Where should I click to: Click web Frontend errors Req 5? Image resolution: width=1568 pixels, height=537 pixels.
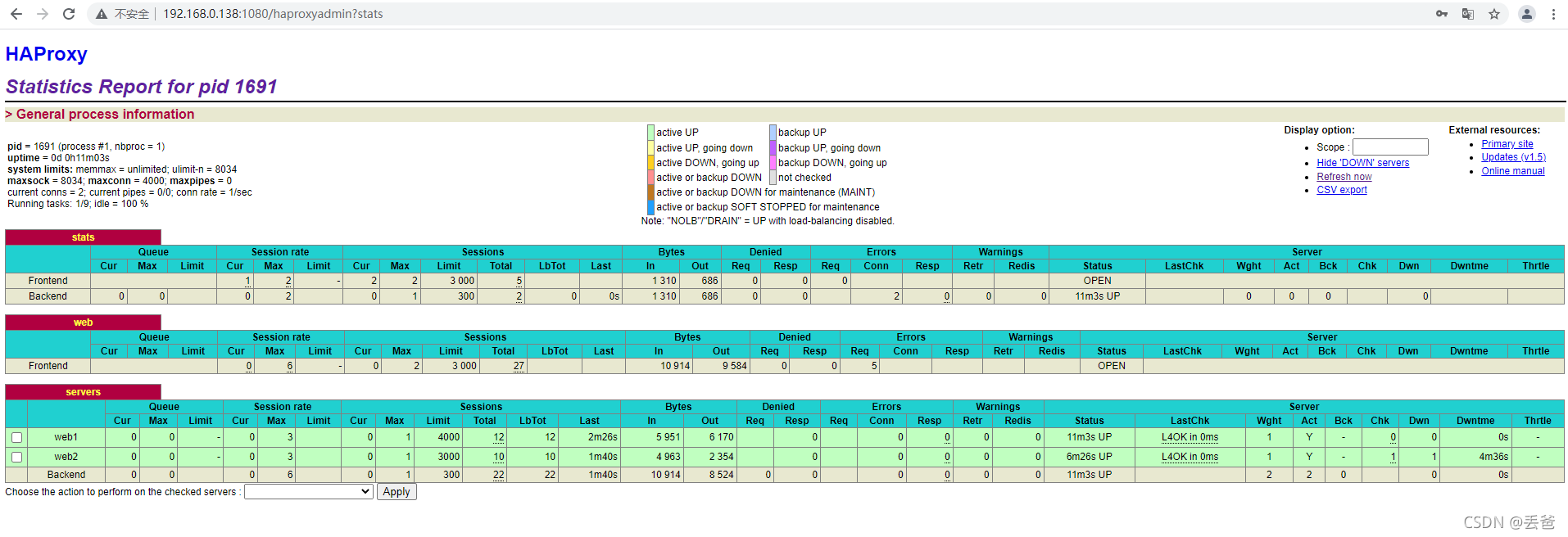pos(874,366)
